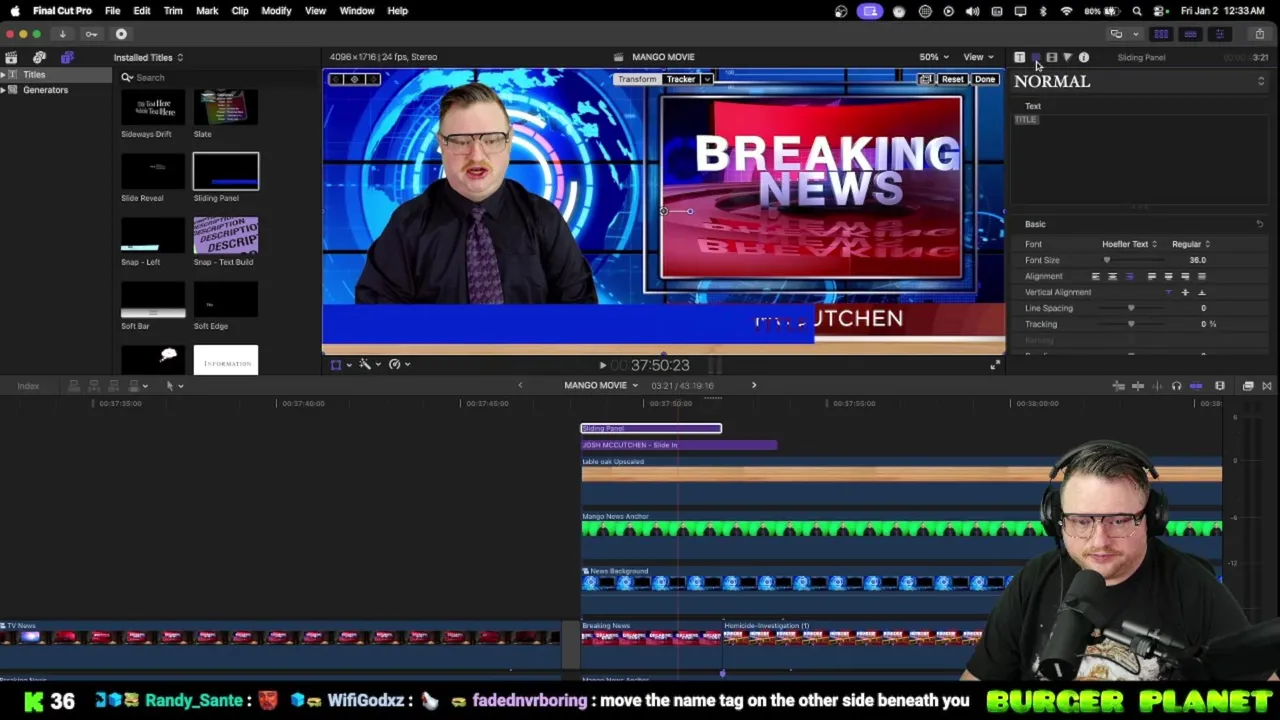Toggle the skimming button in timeline
This screenshot has height=720, width=1280.
(x=1138, y=386)
